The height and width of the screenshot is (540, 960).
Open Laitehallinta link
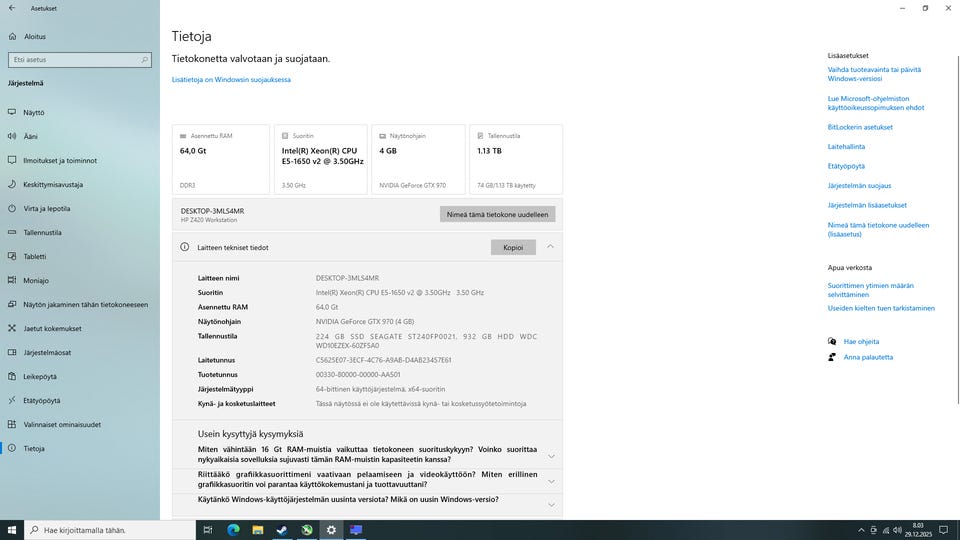point(846,147)
